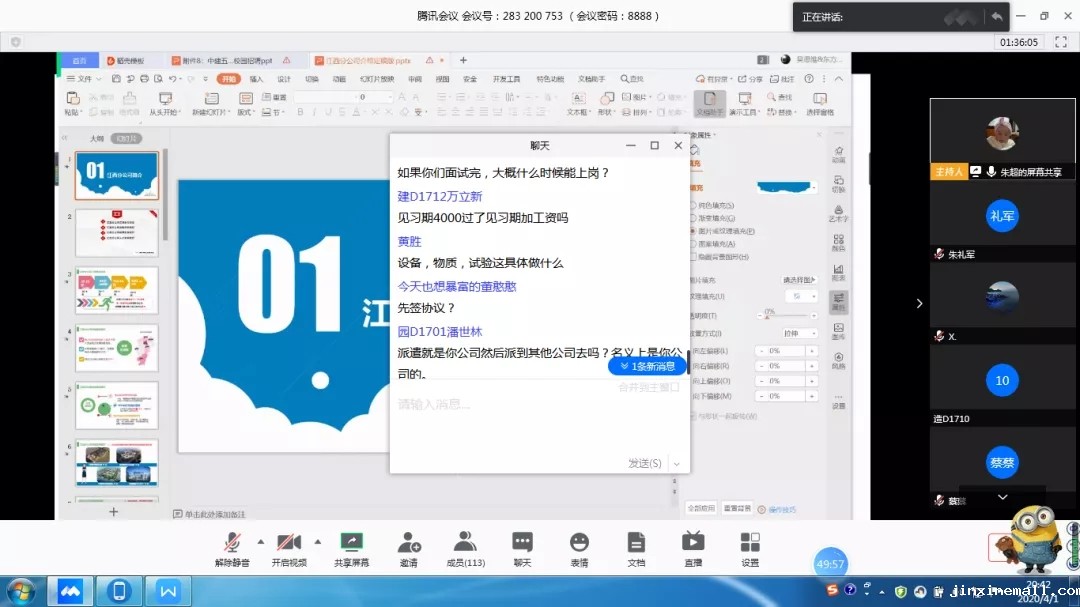The width and height of the screenshot is (1080, 607).
Task: Expand the video options arrow beside 开启视频
Action: pyautogui.click(x=318, y=541)
